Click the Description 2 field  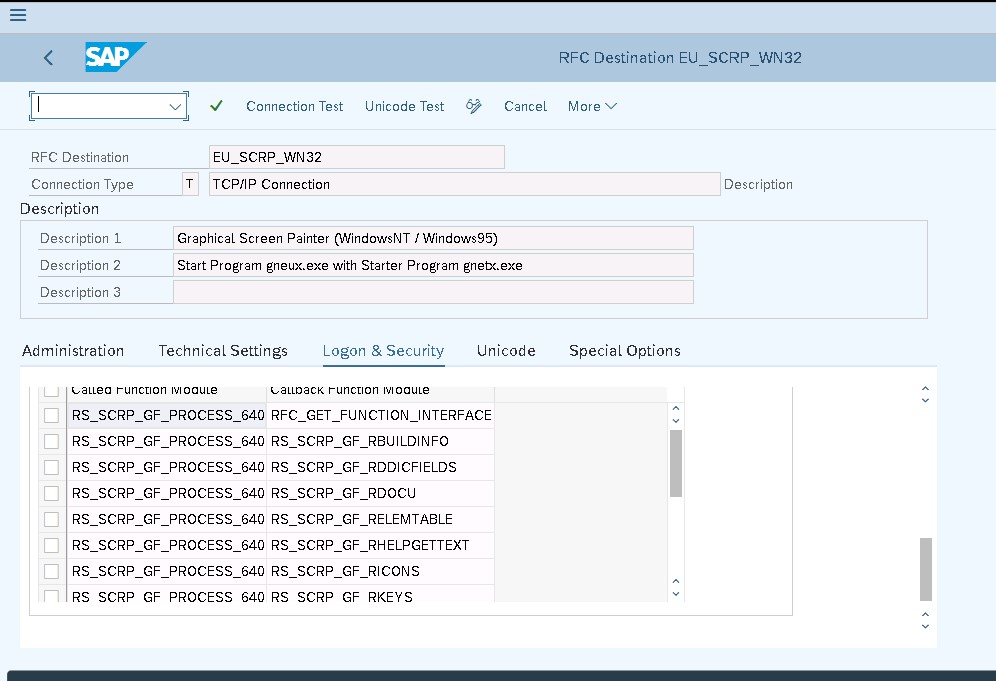[433, 266]
